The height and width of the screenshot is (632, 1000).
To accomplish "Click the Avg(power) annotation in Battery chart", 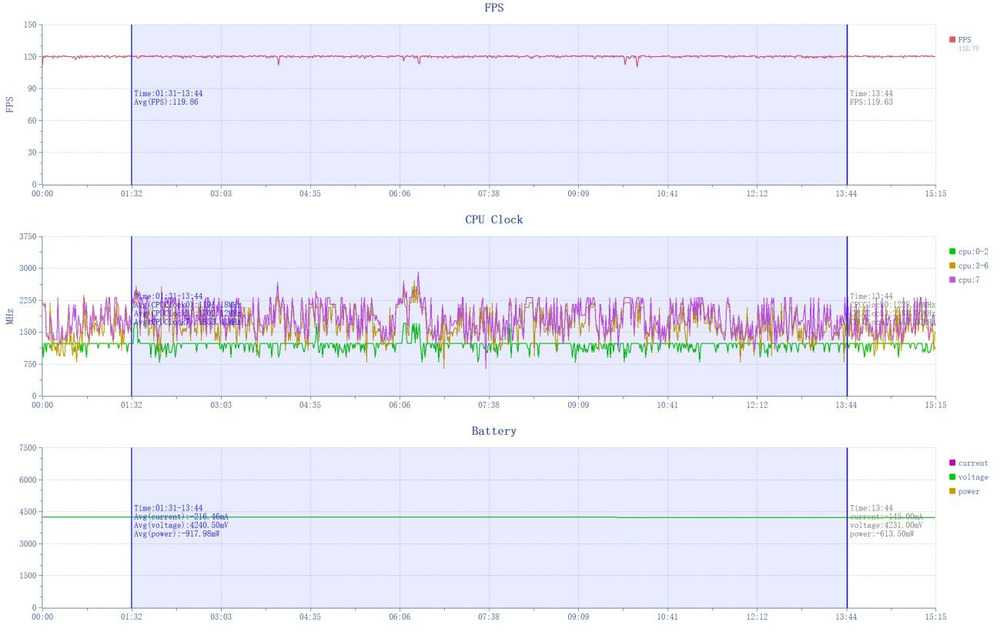I will [177, 534].
